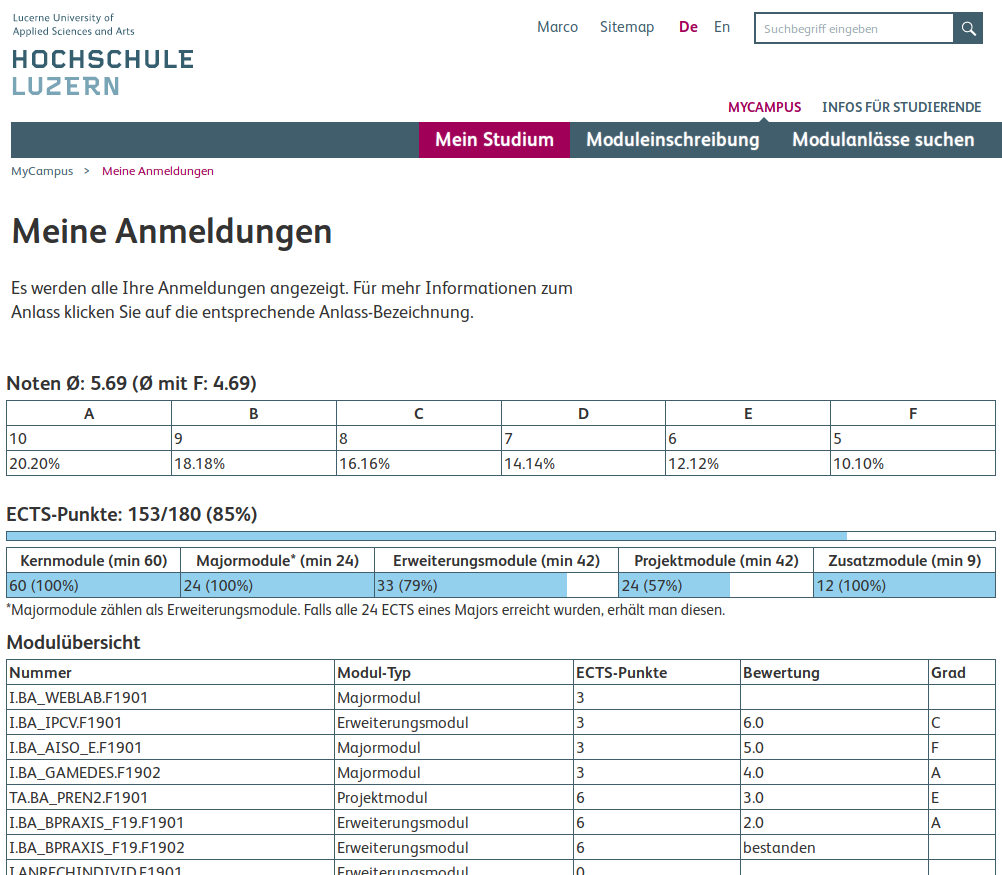Screen dimensions: 1002x875
Task: Switch language to En
Action: [722, 27]
